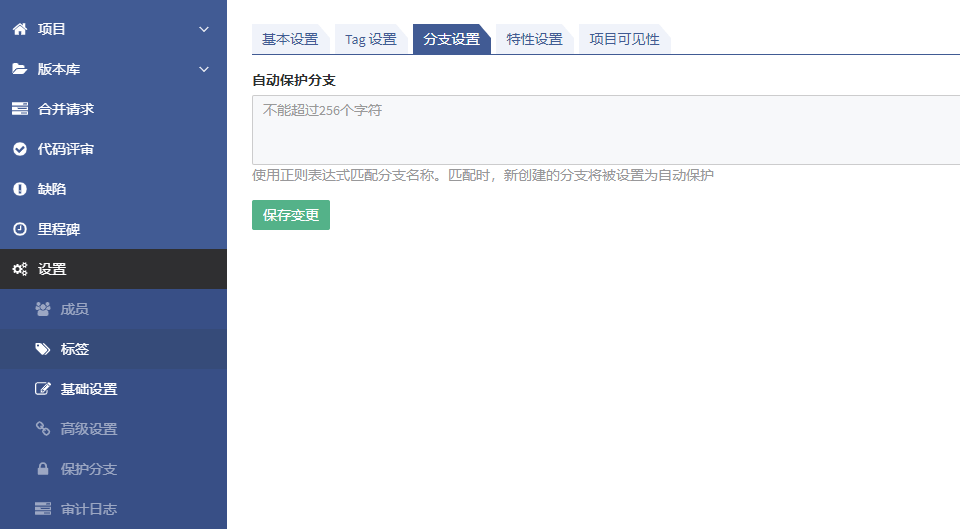960x529 pixels.
Task: Click the home icon beside 项目
Action: click(20, 29)
